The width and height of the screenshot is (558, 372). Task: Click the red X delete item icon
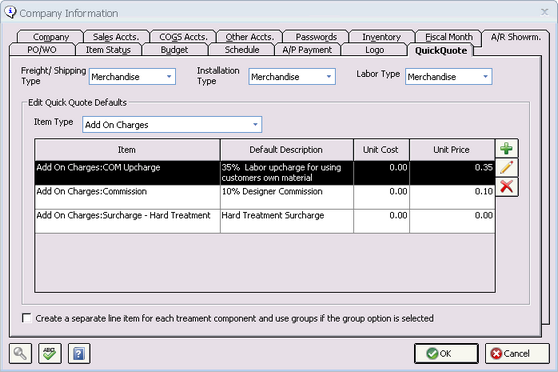pyautogui.click(x=506, y=187)
